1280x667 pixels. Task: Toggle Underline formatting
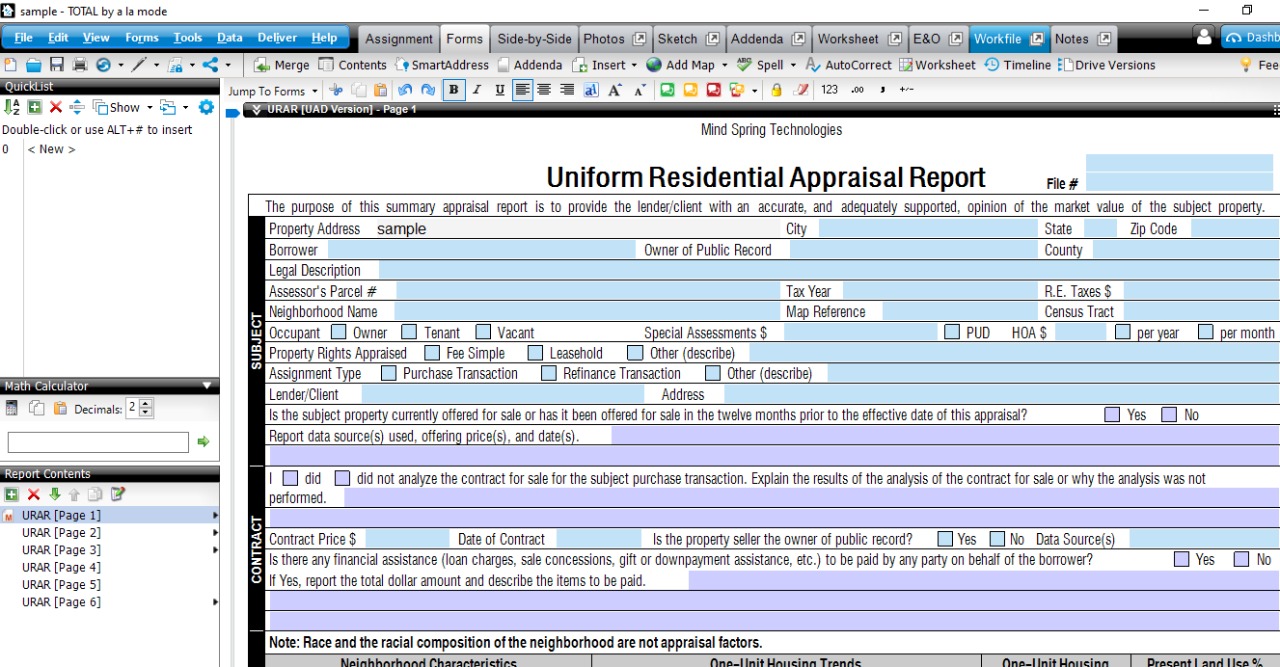coord(500,90)
